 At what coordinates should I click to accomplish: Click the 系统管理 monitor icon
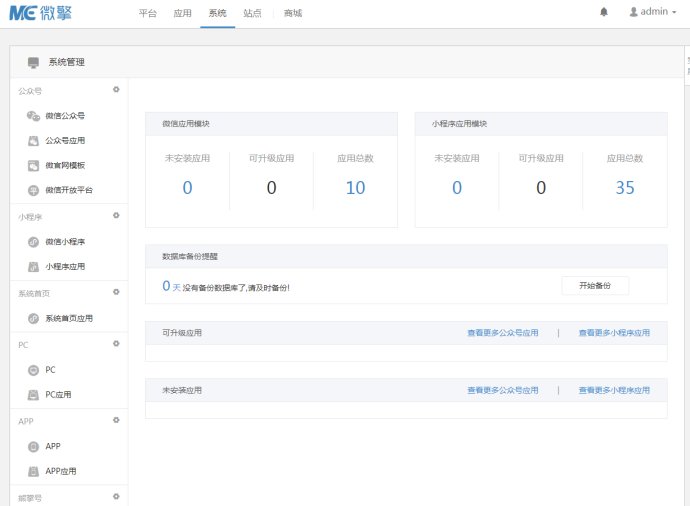pyautogui.click(x=33, y=62)
